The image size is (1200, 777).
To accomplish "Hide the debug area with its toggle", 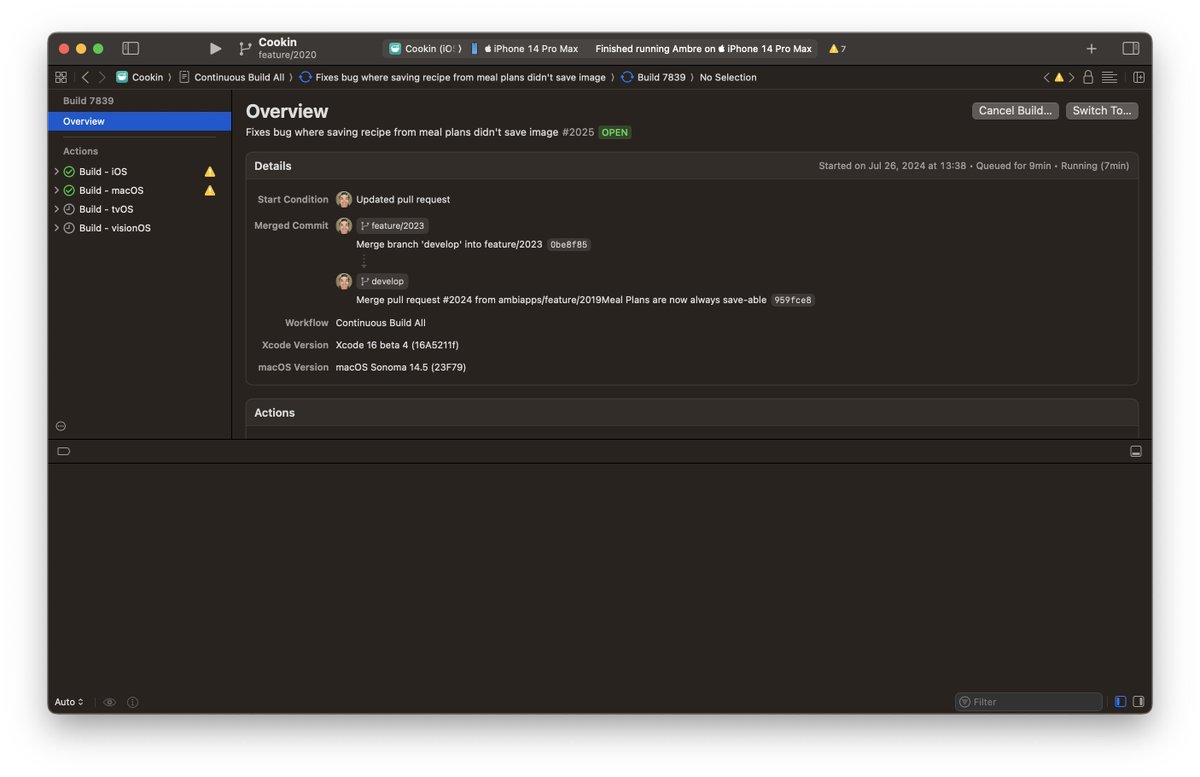I will [x=1136, y=451].
